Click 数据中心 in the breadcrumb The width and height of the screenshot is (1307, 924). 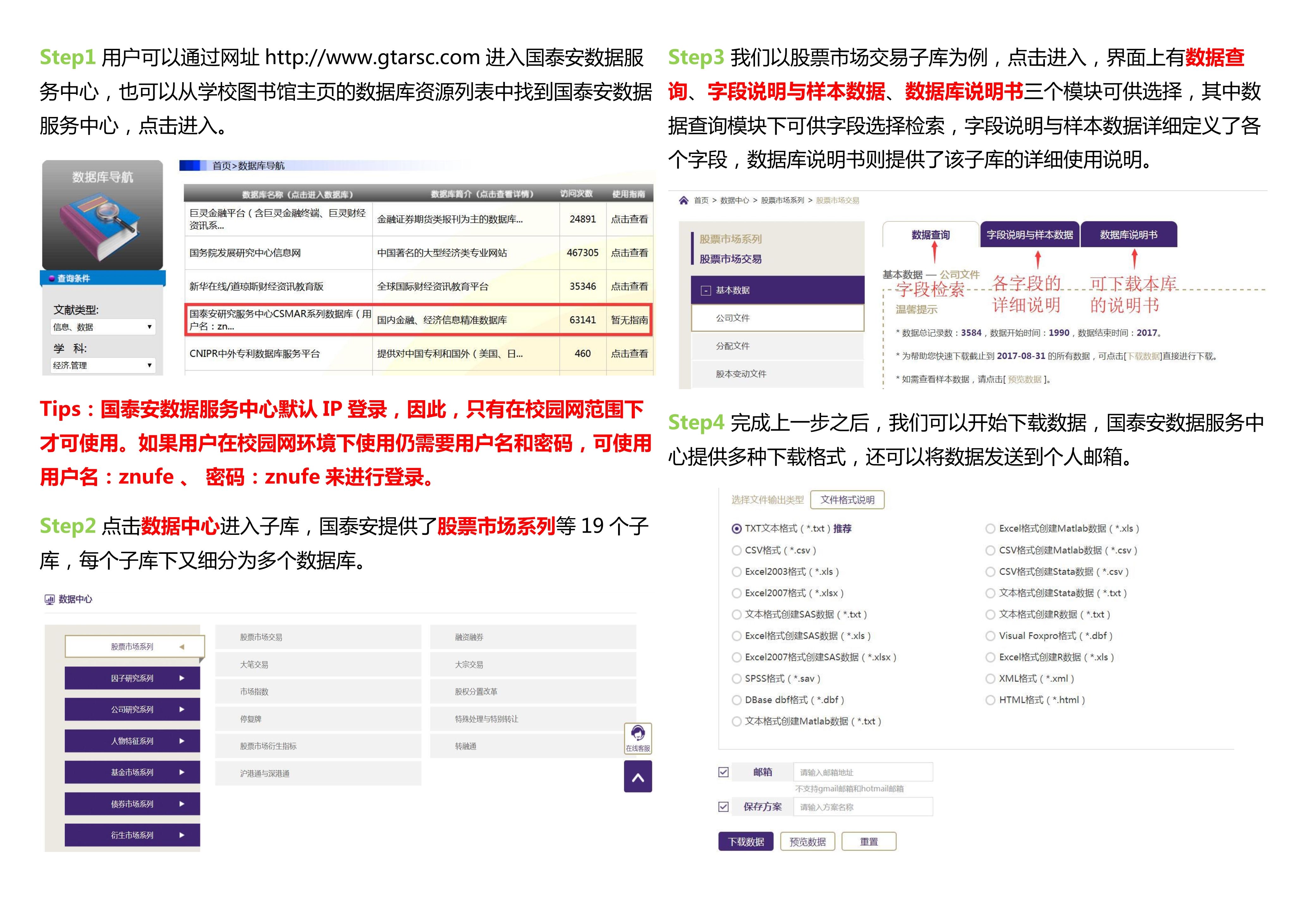coord(734,200)
